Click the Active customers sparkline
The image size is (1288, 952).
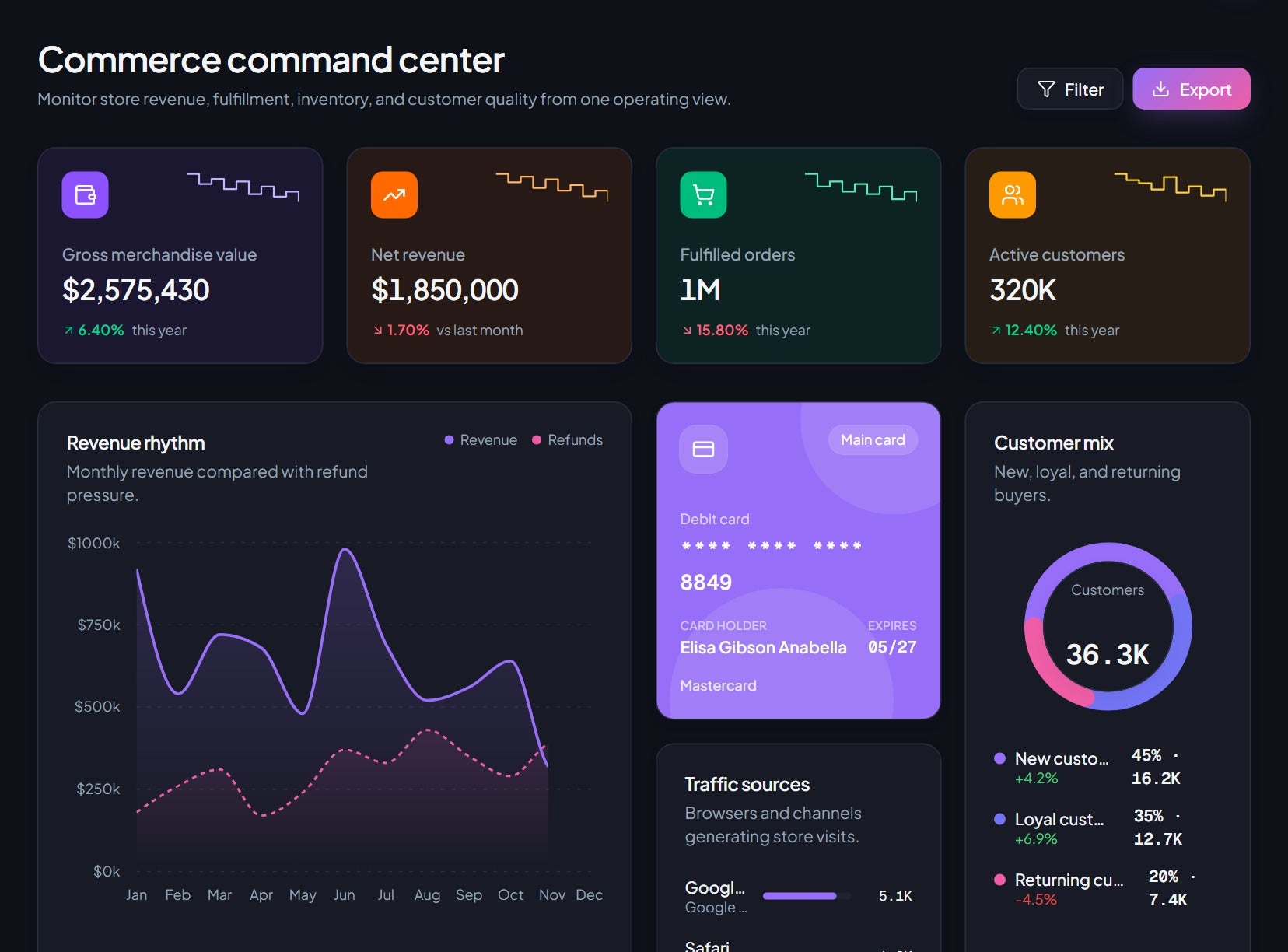pos(1171,187)
